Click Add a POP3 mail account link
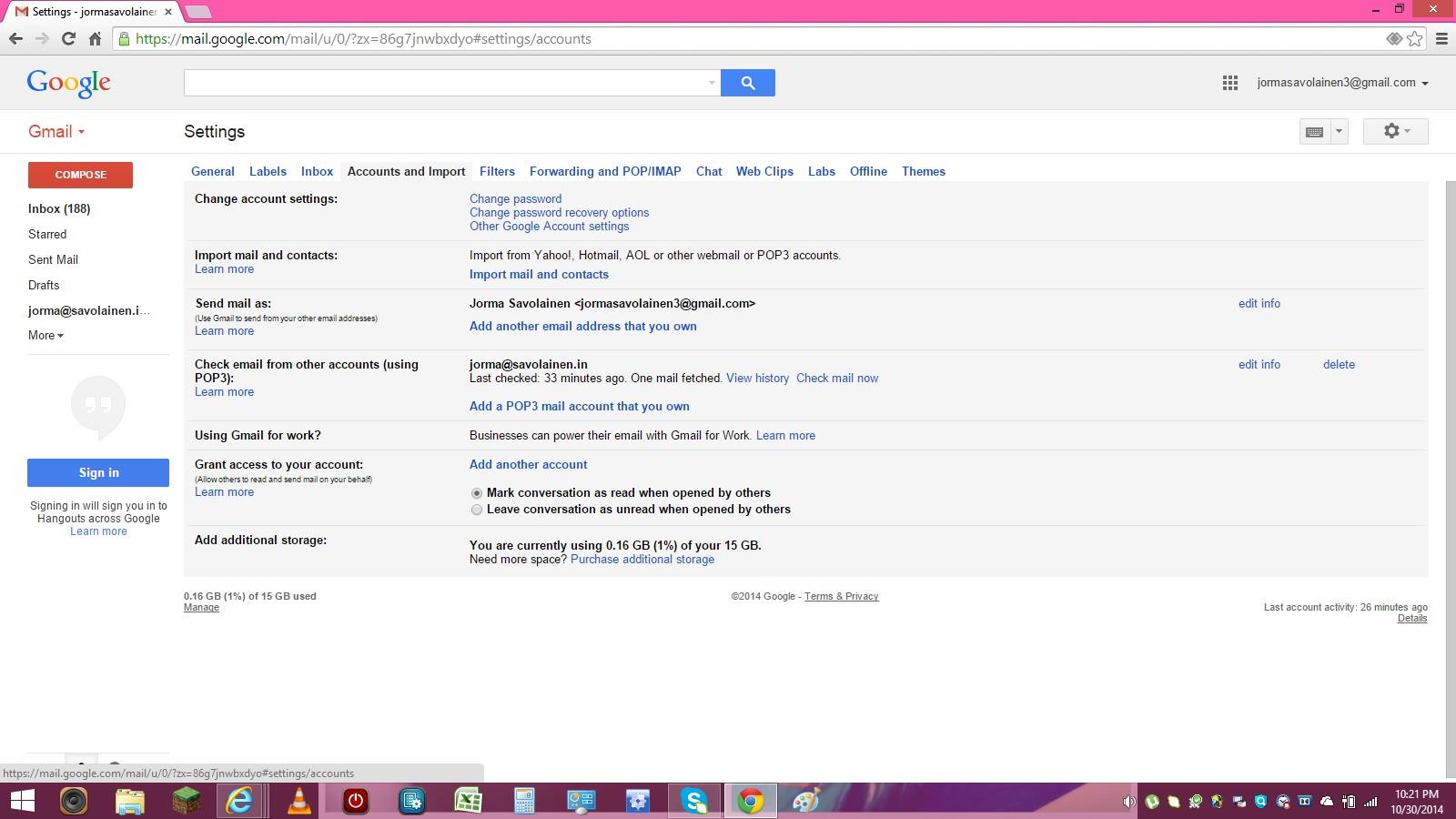This screenshot has height=819, width=1456. pos(580,406)
